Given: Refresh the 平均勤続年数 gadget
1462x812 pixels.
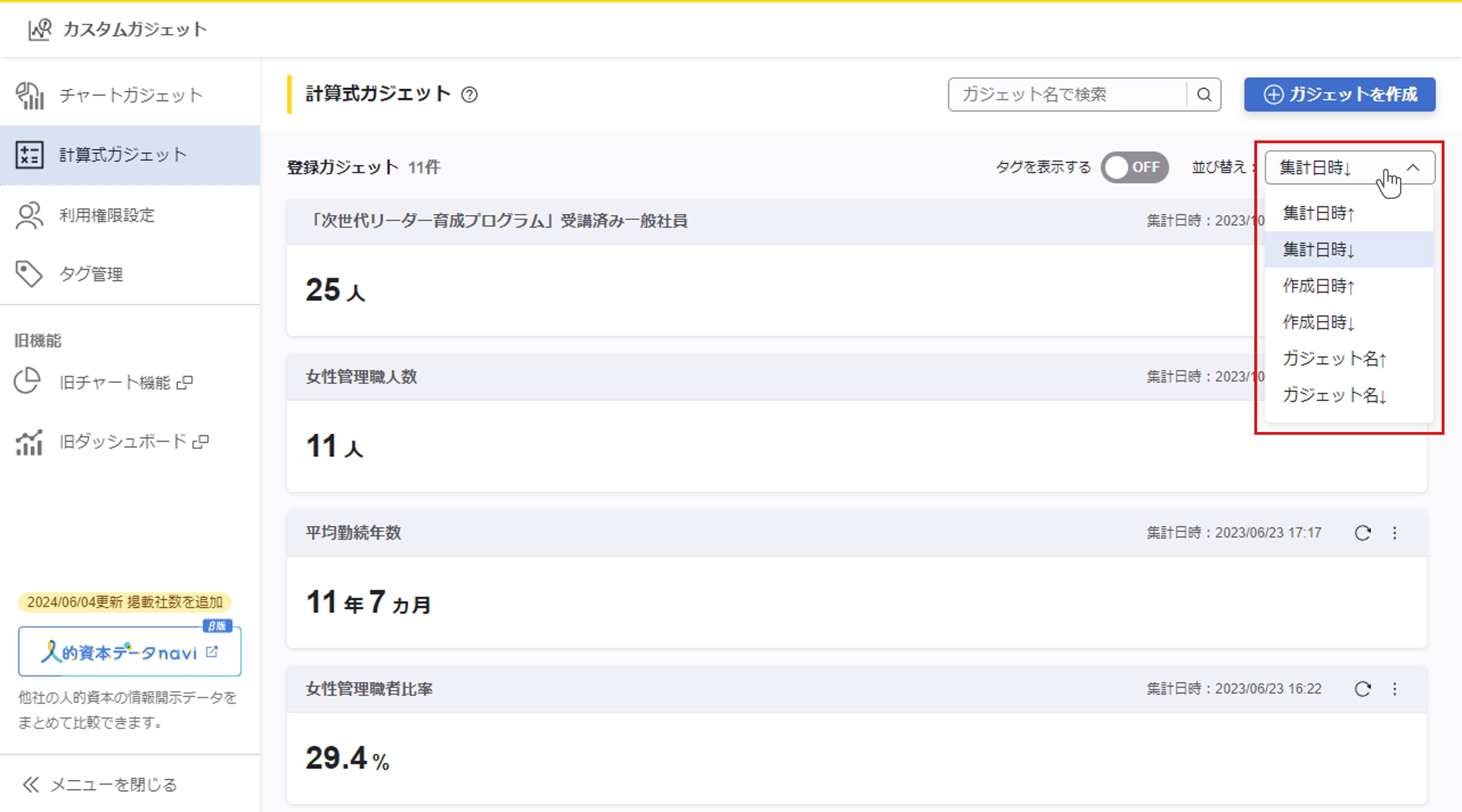Looking at the screenshot, I should (1363, 533).
